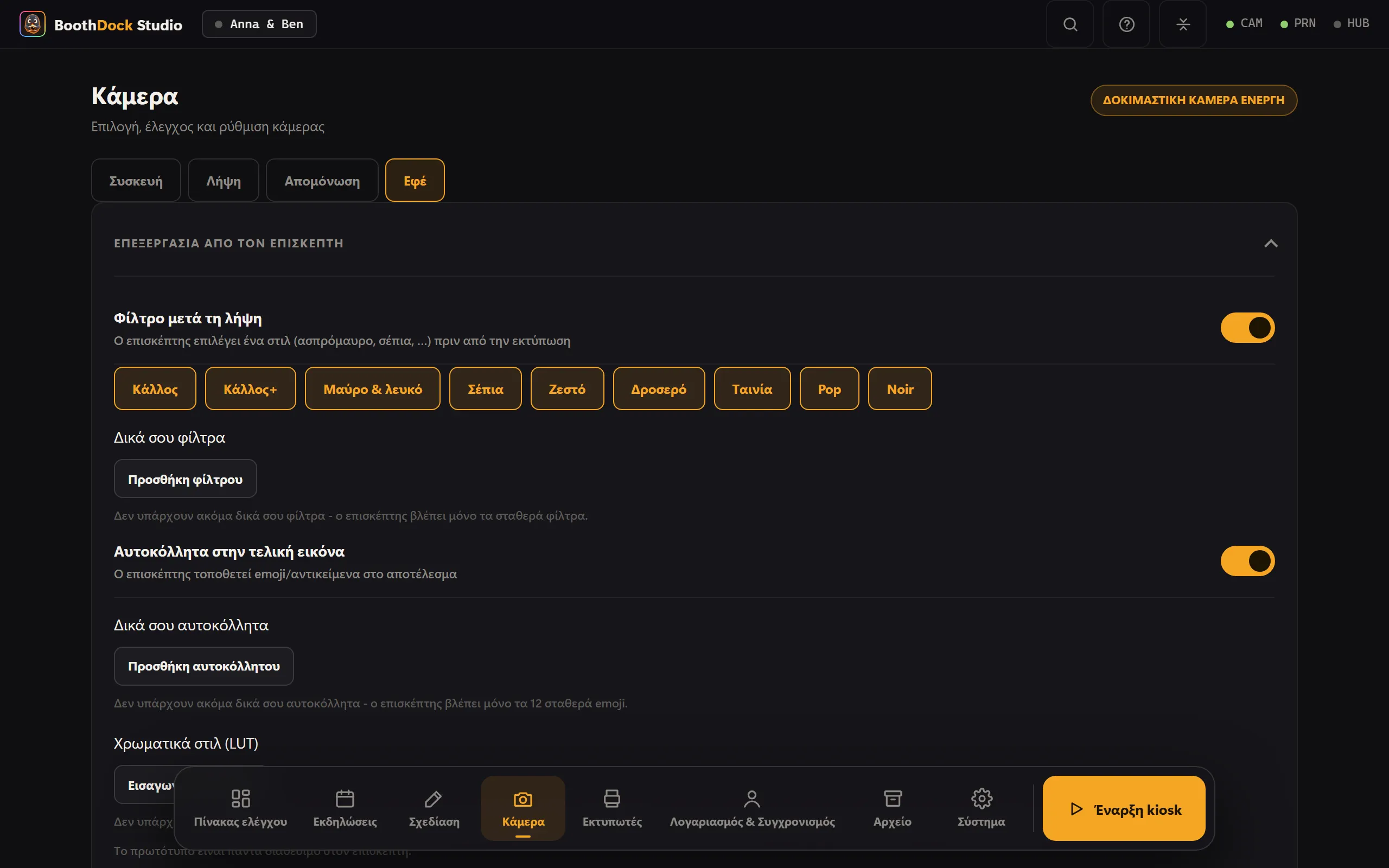Toggle the Ταινία filter chip

752,388
